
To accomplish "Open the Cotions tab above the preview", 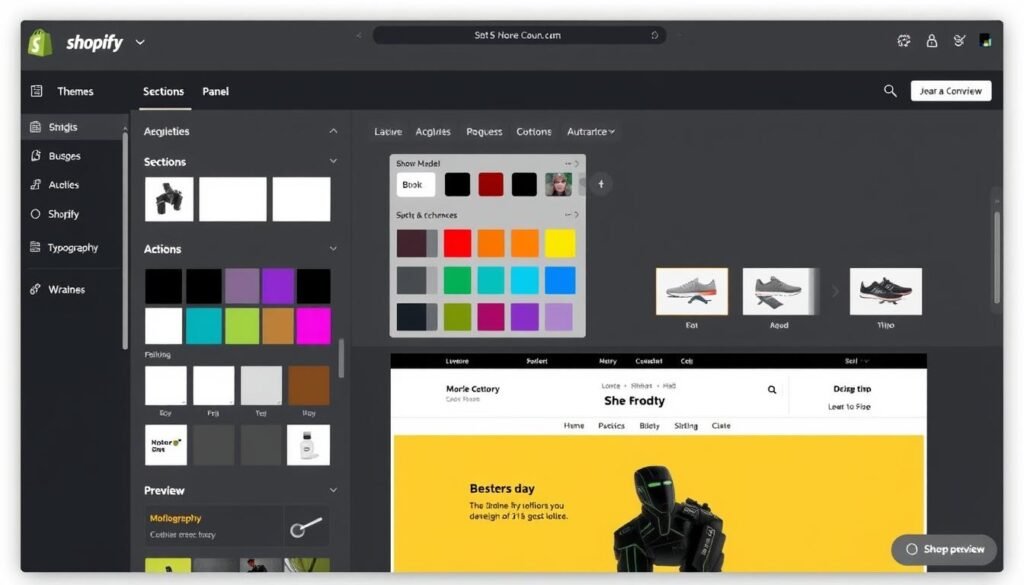I will click(533, 131).
